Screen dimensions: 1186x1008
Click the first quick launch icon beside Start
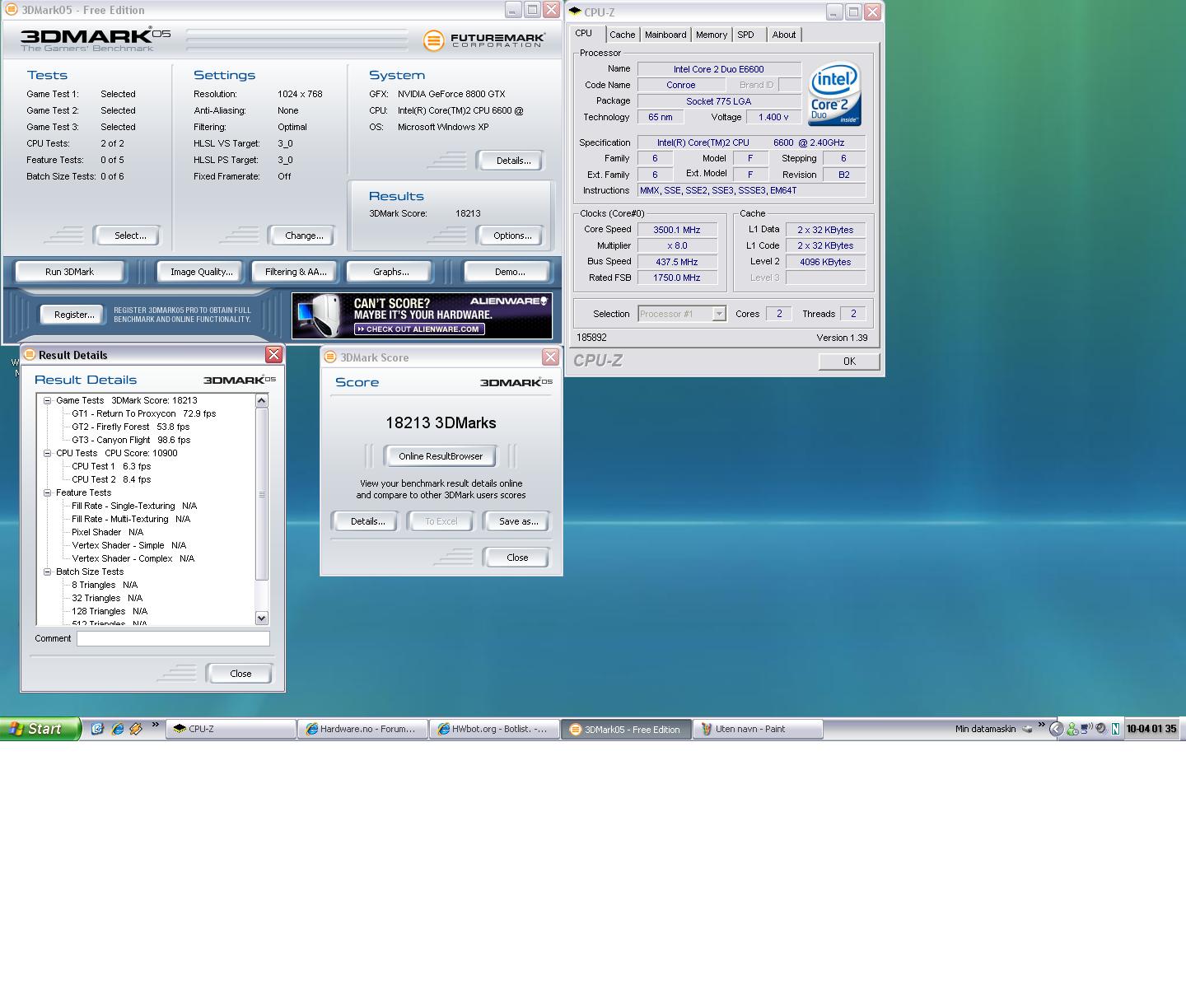click(97, 729)
